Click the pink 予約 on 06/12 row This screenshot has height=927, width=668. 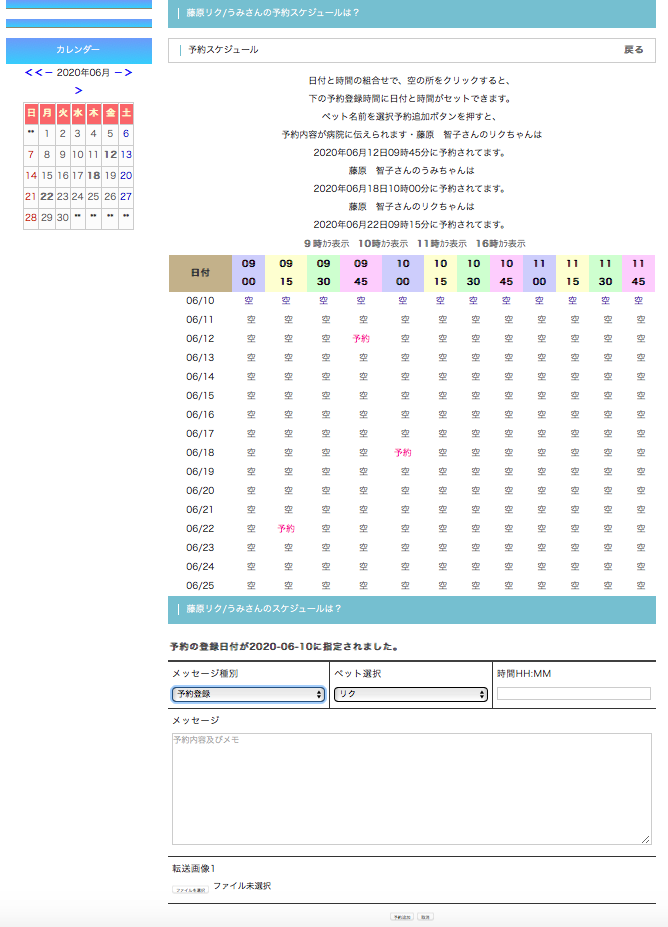[361, 339]
